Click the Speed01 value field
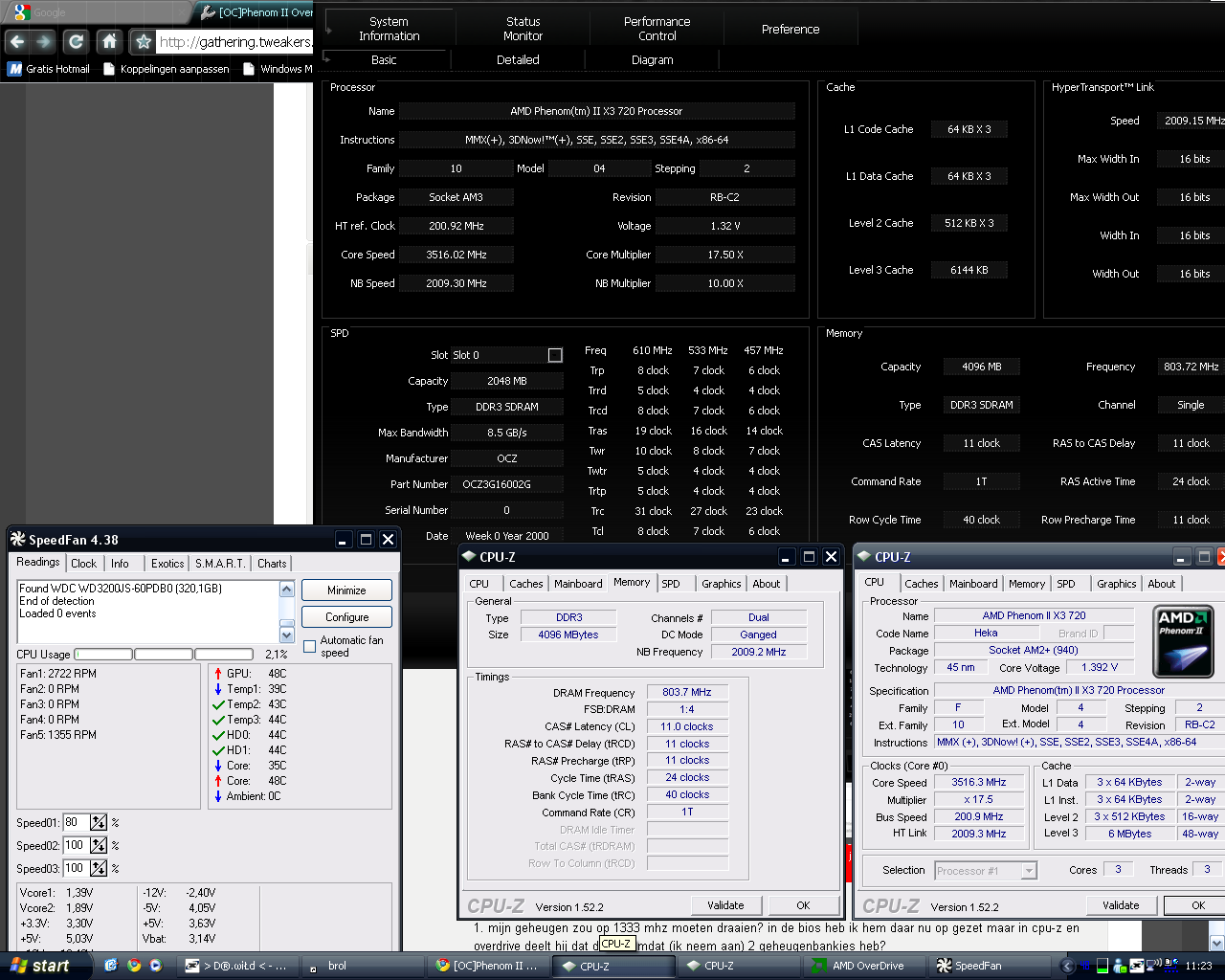Image resolution: width=1225 pixels, height=980 pixels. pyautogui.click(x=76, y=822)
